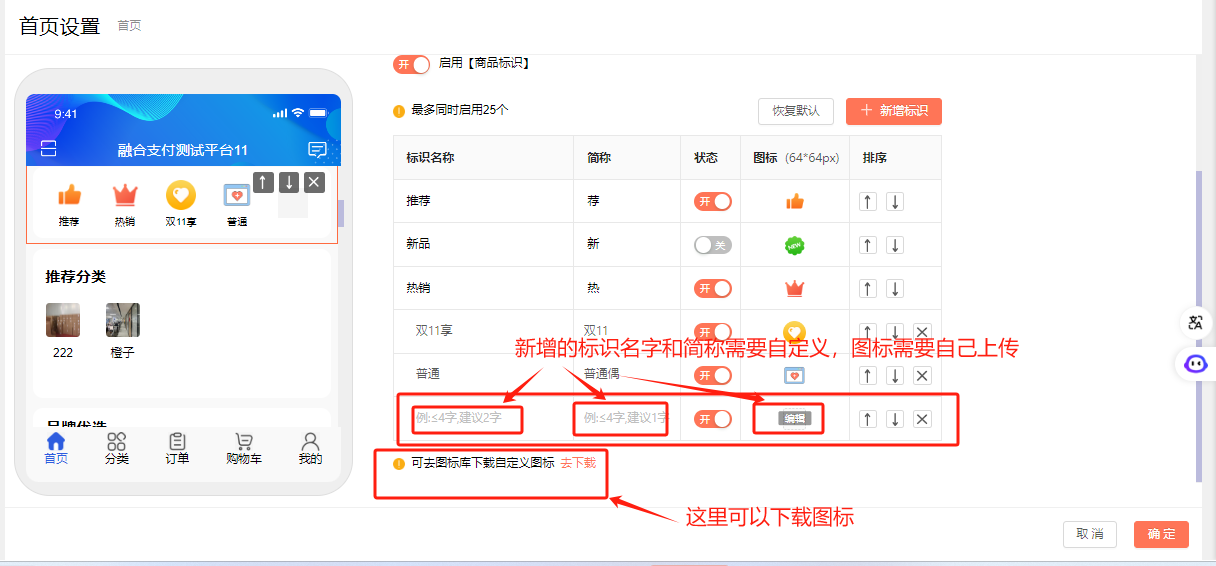The height and width of the screenshot is (566, 1216).
Task: Move the 推荐 row down
Action: point(895,201)
